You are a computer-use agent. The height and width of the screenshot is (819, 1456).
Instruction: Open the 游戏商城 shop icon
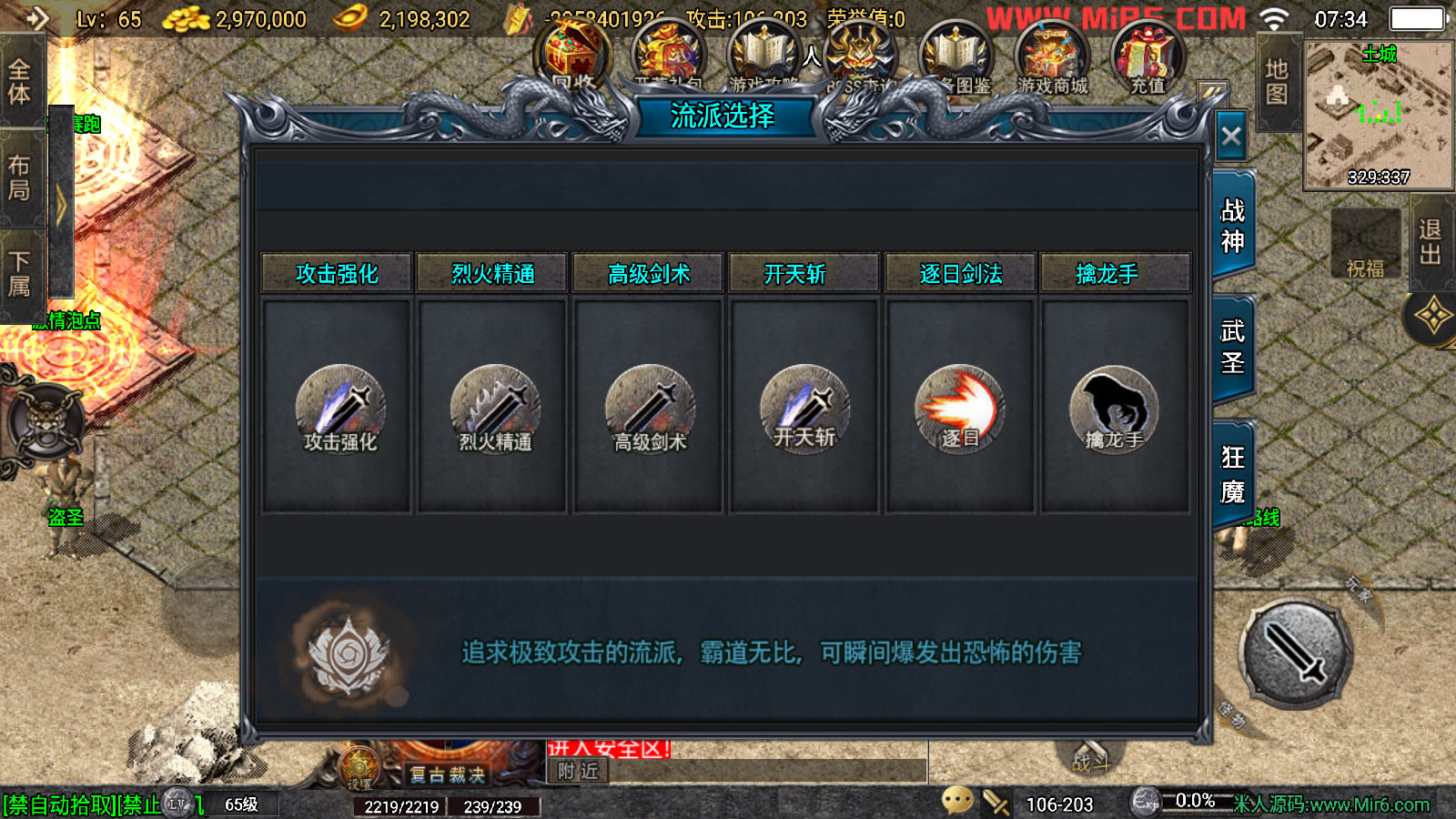pos(1052,58)
